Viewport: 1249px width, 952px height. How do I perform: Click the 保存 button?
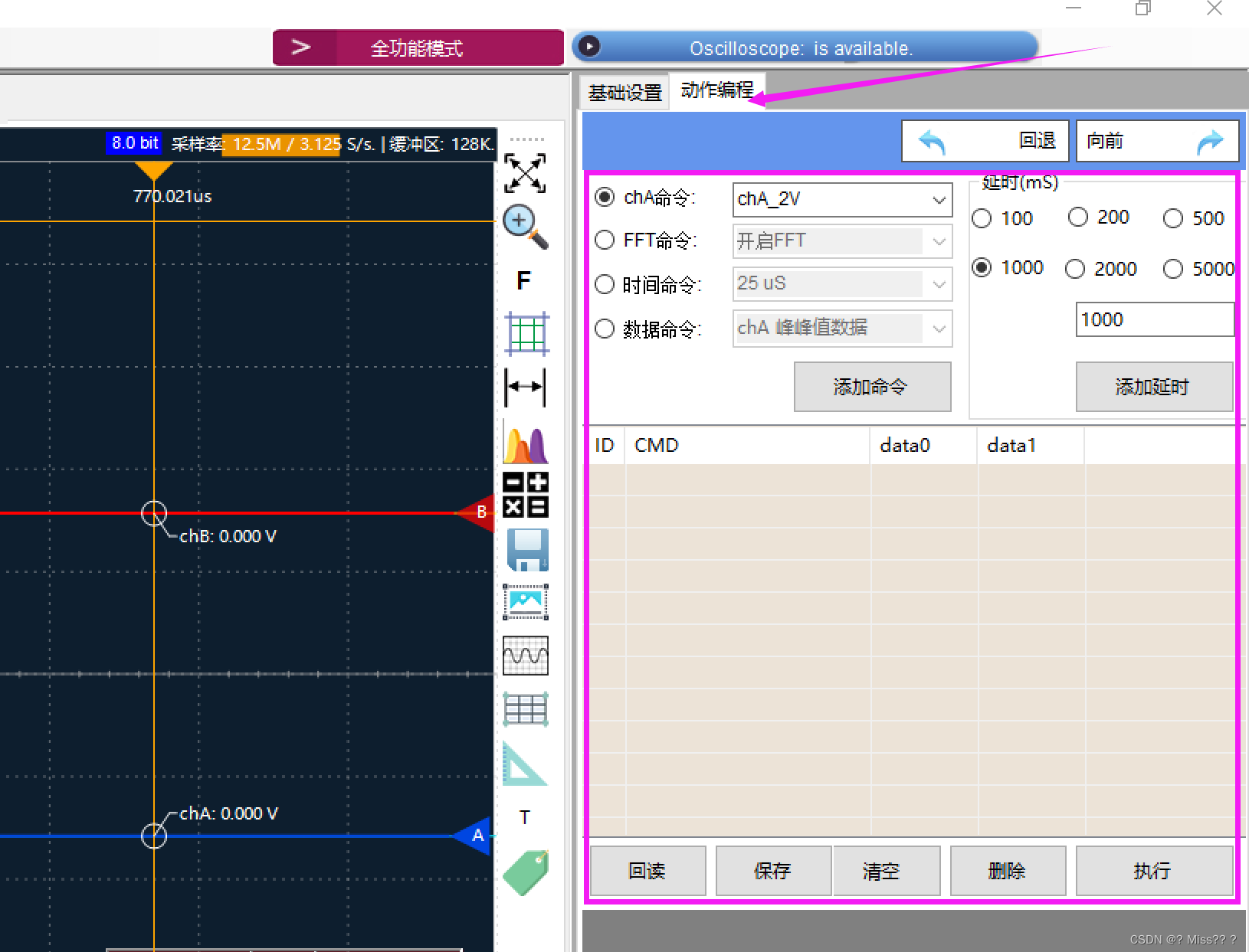[773, 871]
